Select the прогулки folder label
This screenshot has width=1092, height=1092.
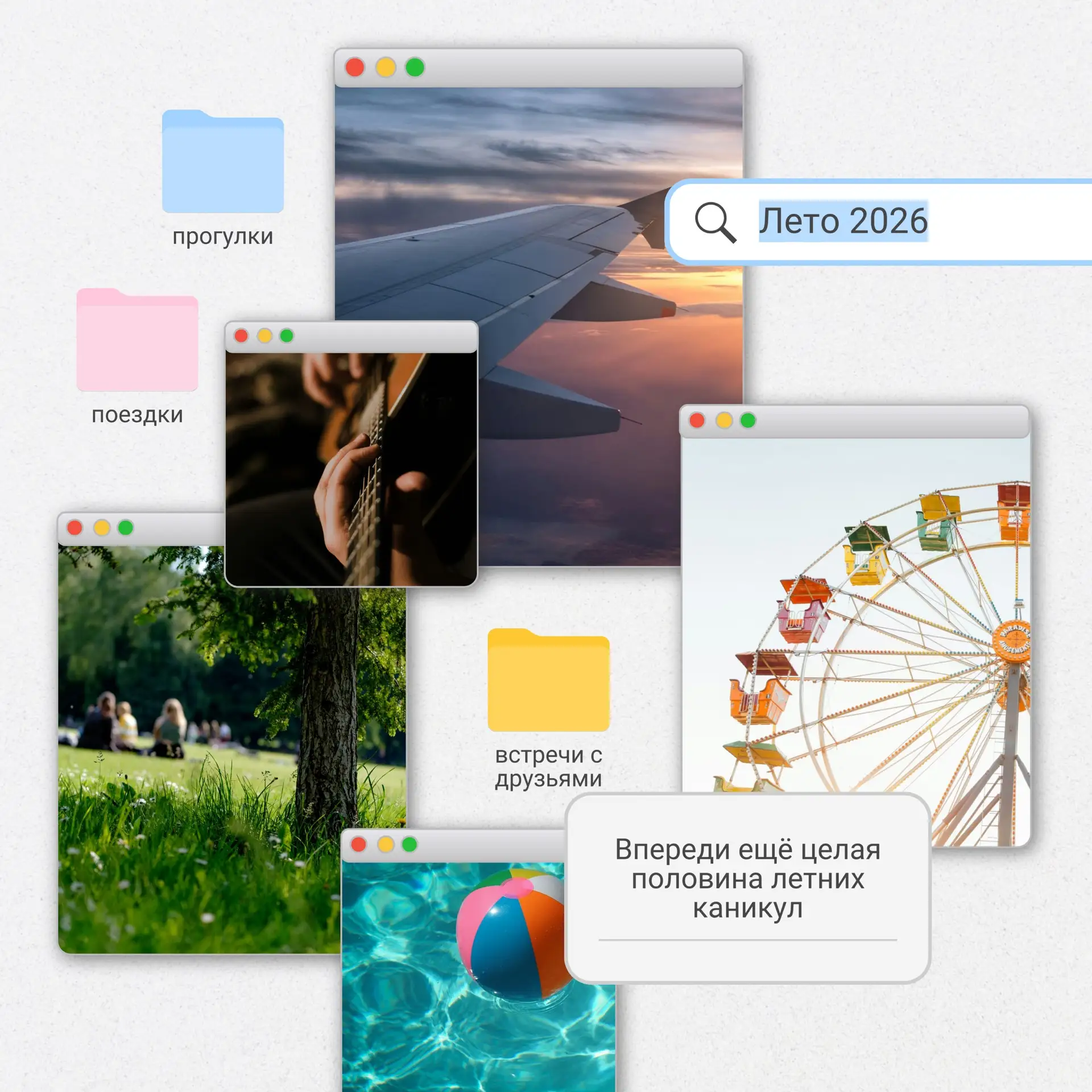click(222, 237)
